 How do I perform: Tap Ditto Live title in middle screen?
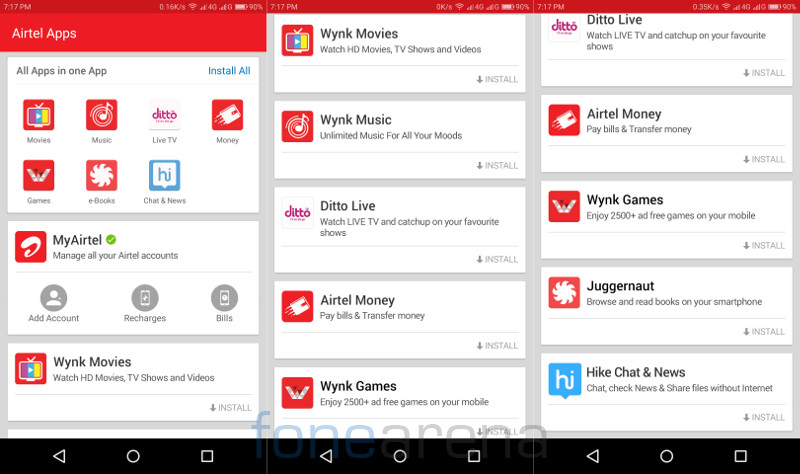(348, 206)
